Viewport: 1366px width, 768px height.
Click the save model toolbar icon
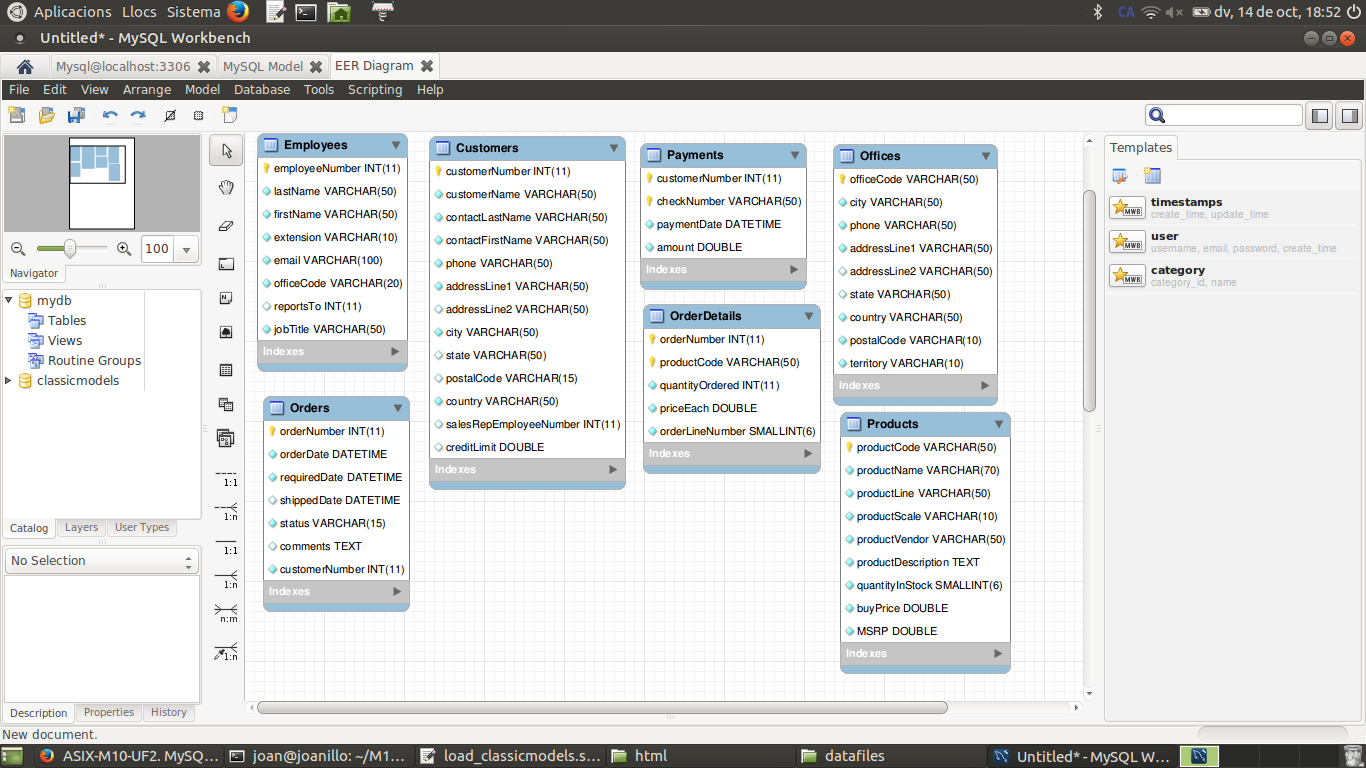click(76, 116)
